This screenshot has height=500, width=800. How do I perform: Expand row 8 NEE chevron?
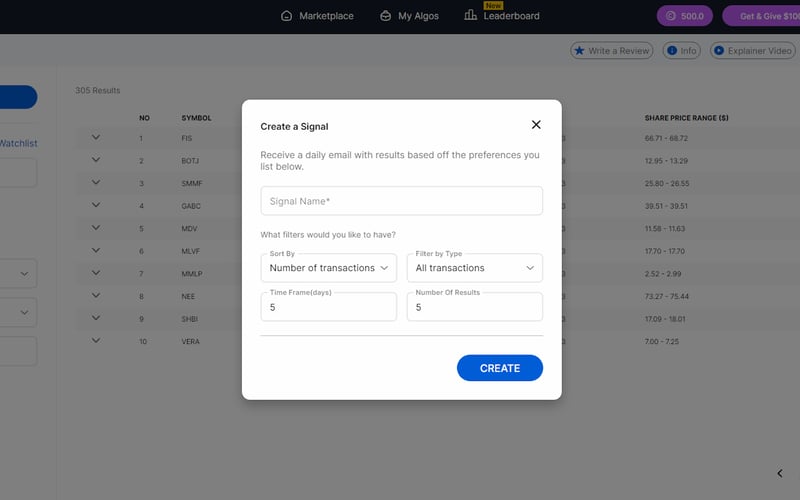[x=96, y=295]
